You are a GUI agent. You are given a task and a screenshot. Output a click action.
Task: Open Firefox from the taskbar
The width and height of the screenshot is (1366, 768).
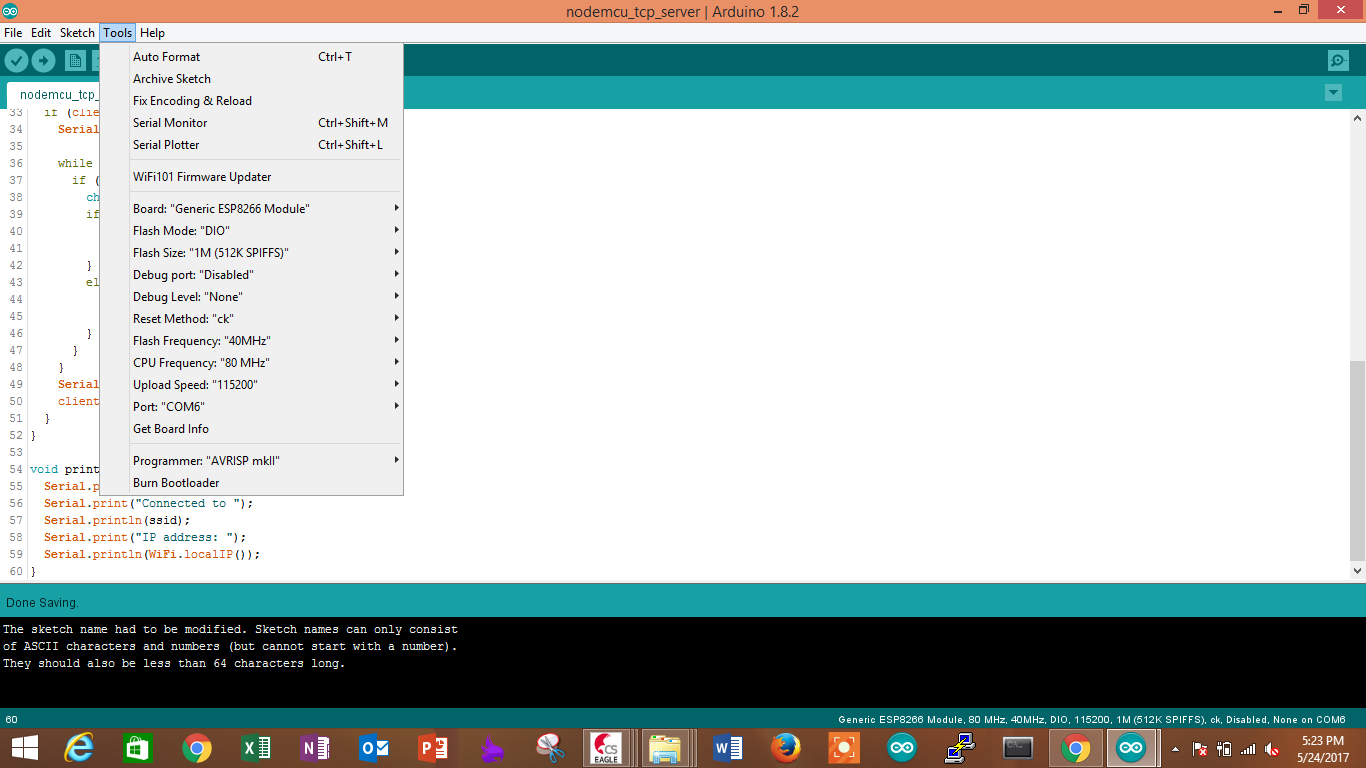pyautogui.click(x=787, y=748)
